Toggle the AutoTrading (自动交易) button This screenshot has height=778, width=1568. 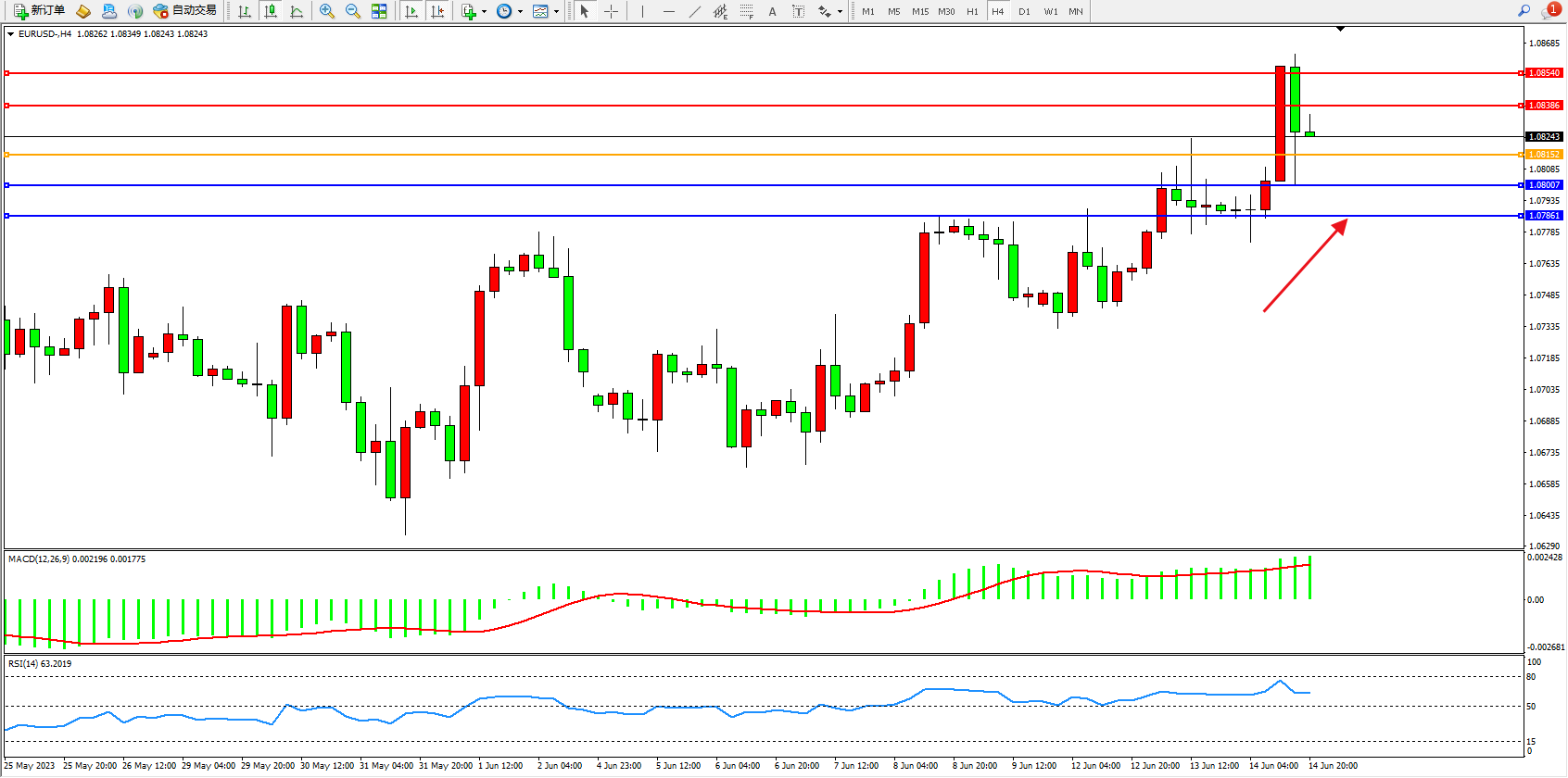pyautogui.click(x=185, y=11)
